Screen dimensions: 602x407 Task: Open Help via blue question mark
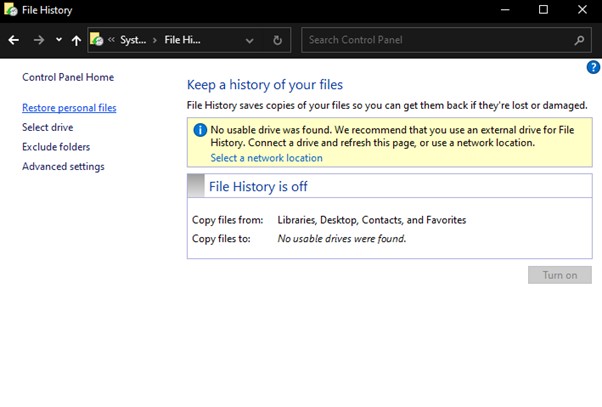tap(592, 67)
